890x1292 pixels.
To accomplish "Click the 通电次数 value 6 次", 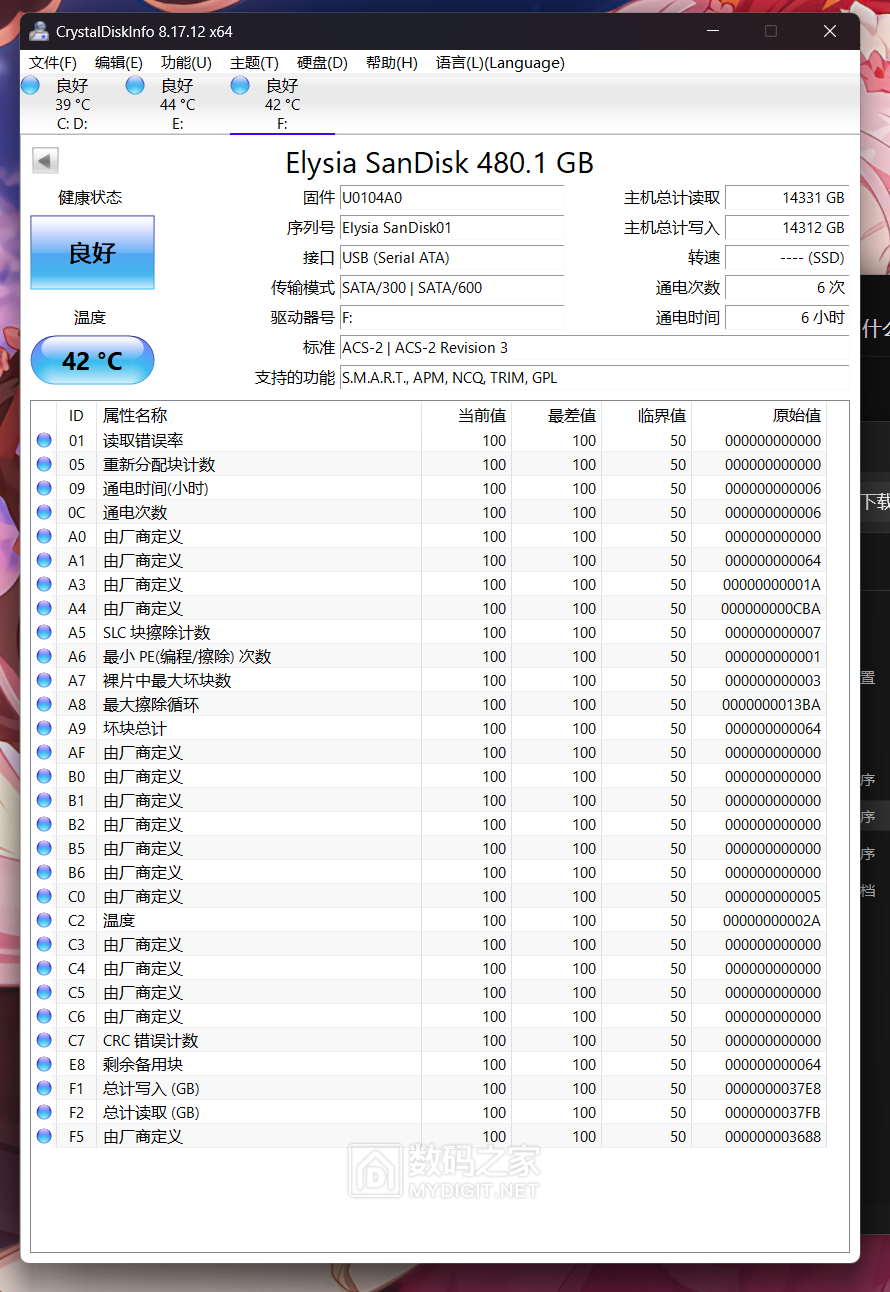I will (x=787, y=288).
